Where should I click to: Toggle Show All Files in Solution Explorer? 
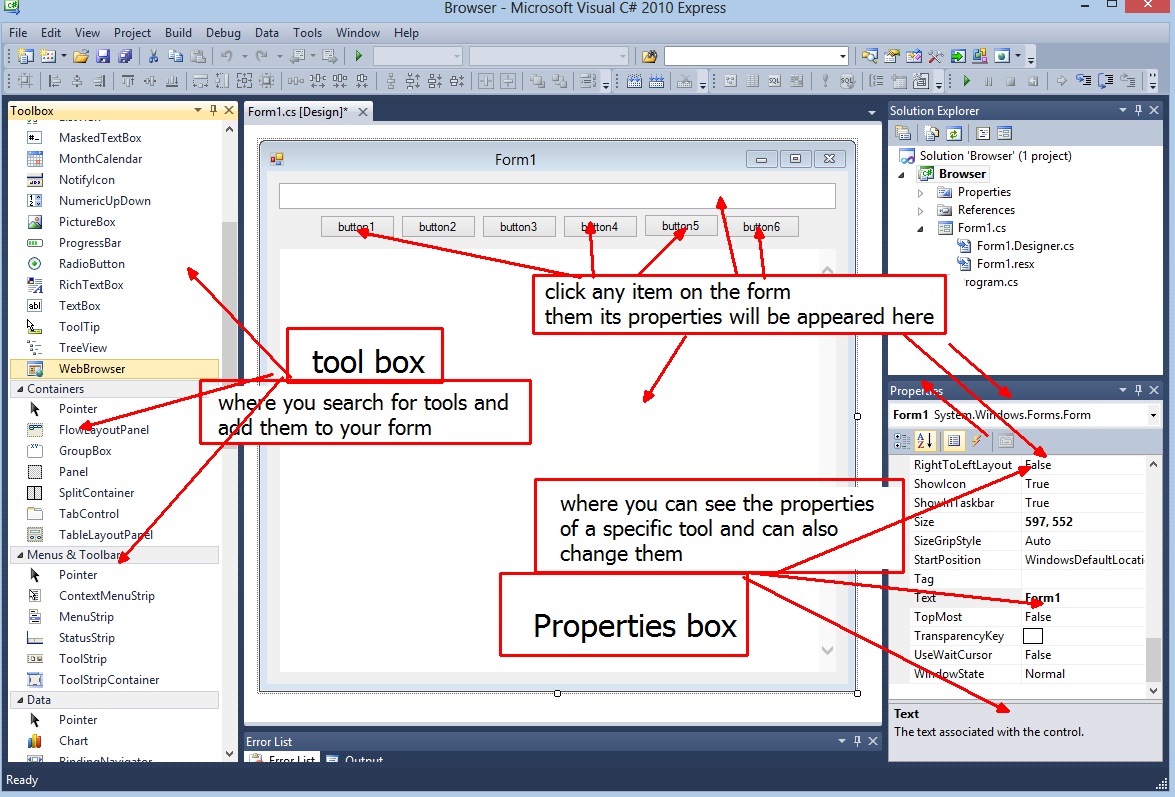tap(931, 133)
